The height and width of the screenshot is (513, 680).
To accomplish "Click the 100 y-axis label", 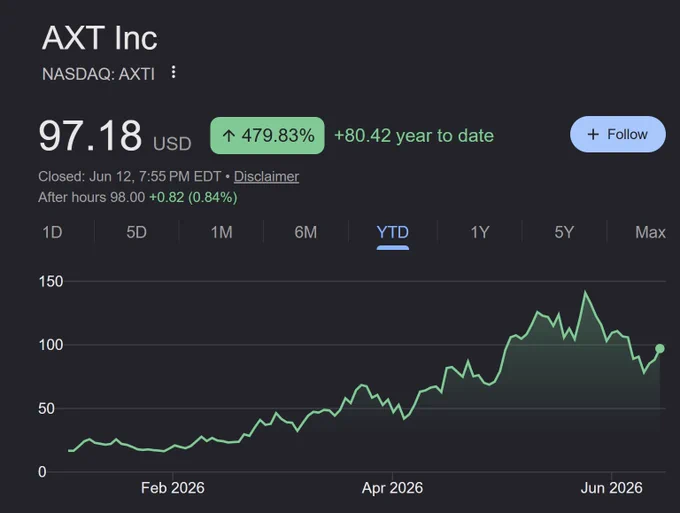I will [x=51, y=345].
